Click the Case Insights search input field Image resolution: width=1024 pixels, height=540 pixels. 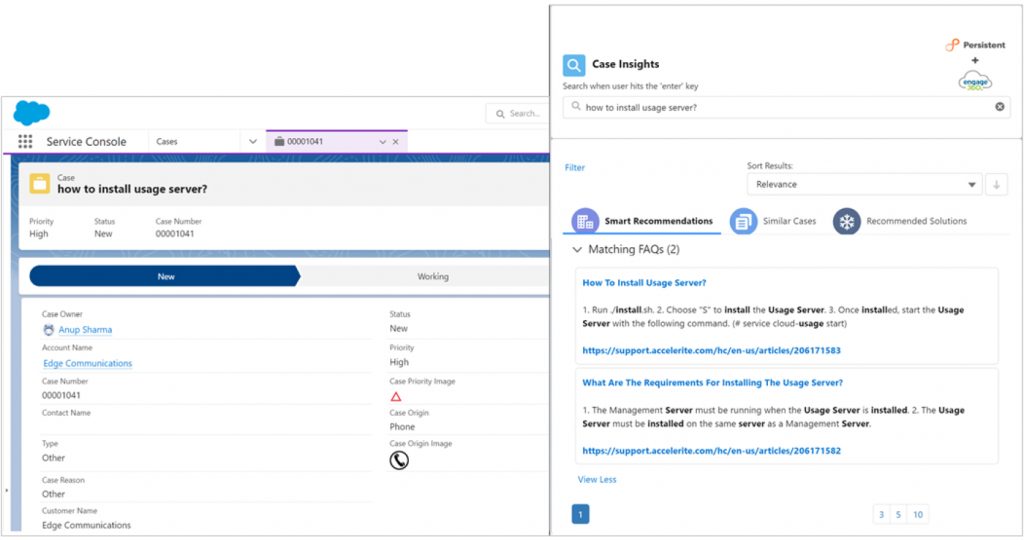click(x=786, y=107)
